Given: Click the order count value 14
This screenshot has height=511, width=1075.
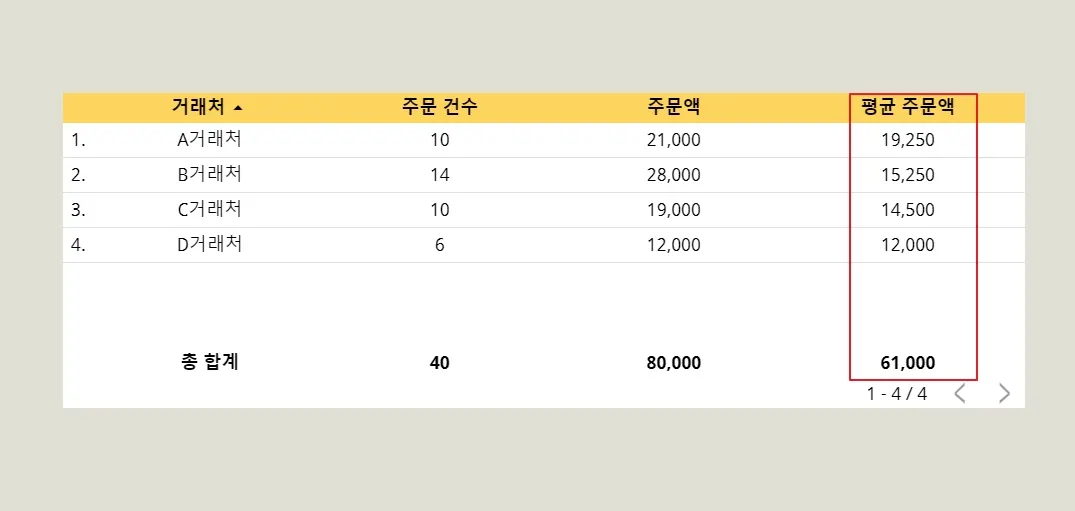Looking at the screenshot, I should tap(439, 176).
